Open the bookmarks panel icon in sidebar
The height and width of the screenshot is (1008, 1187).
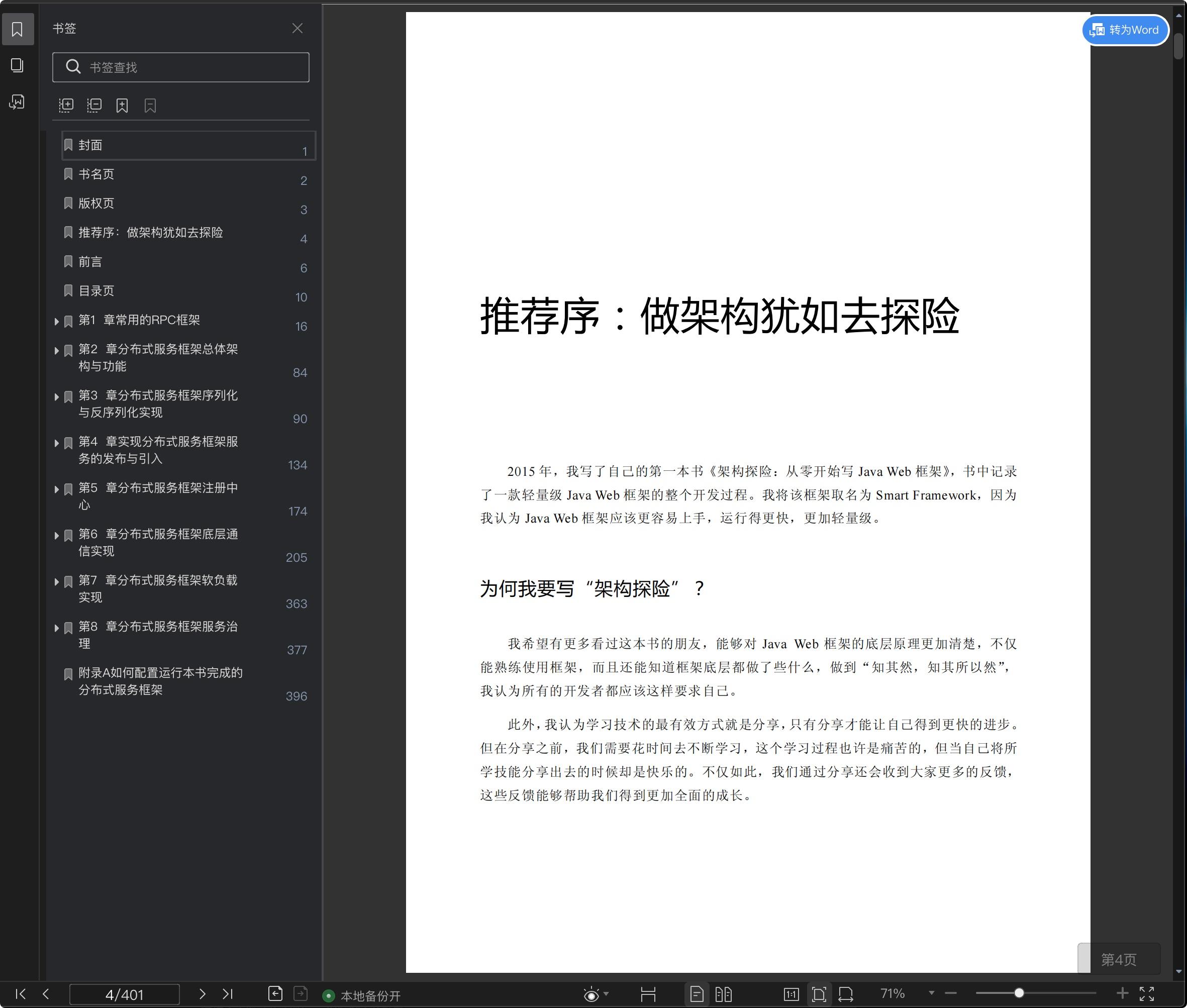point(17,29)
